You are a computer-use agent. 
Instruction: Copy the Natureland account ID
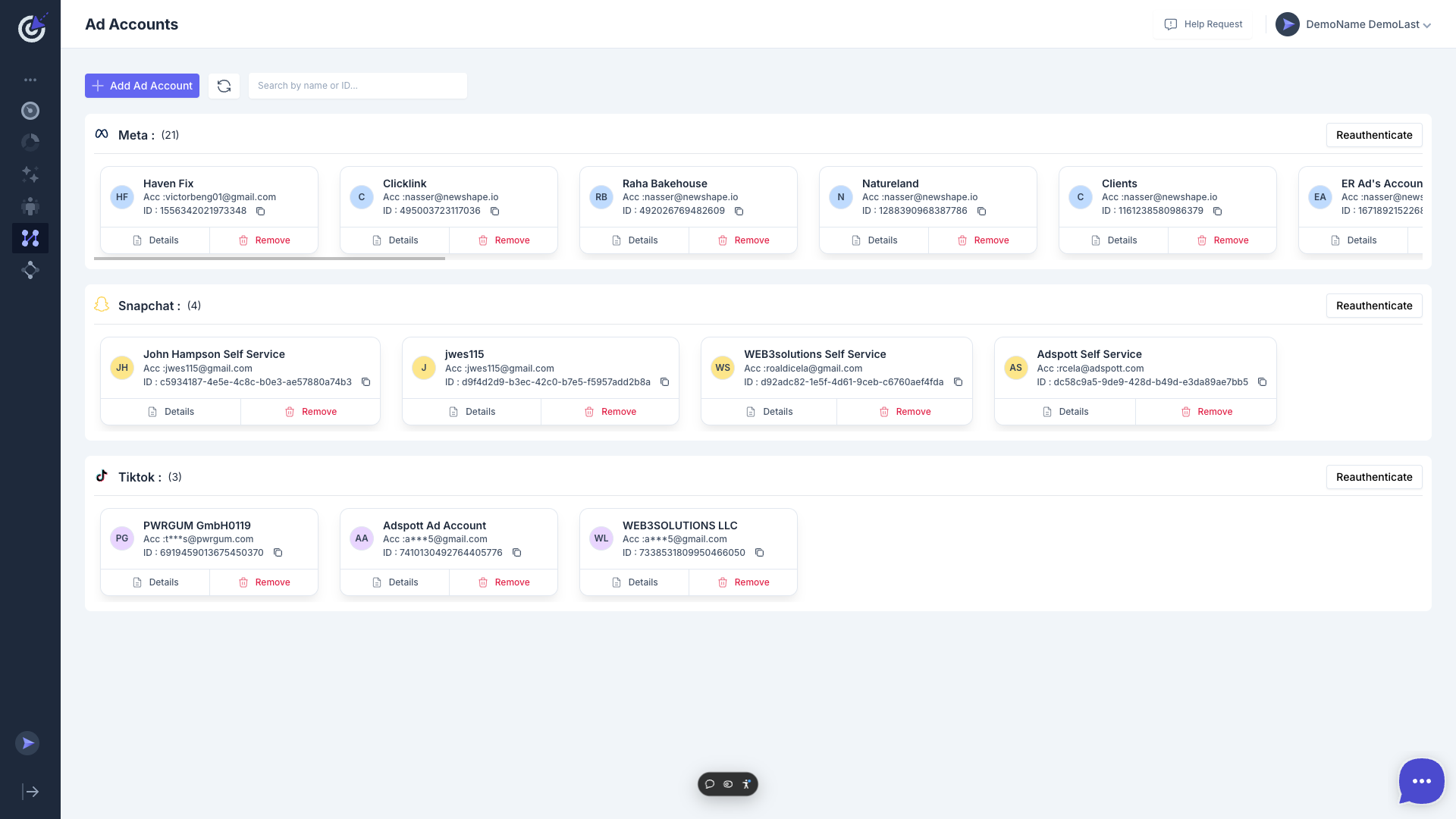981,212
